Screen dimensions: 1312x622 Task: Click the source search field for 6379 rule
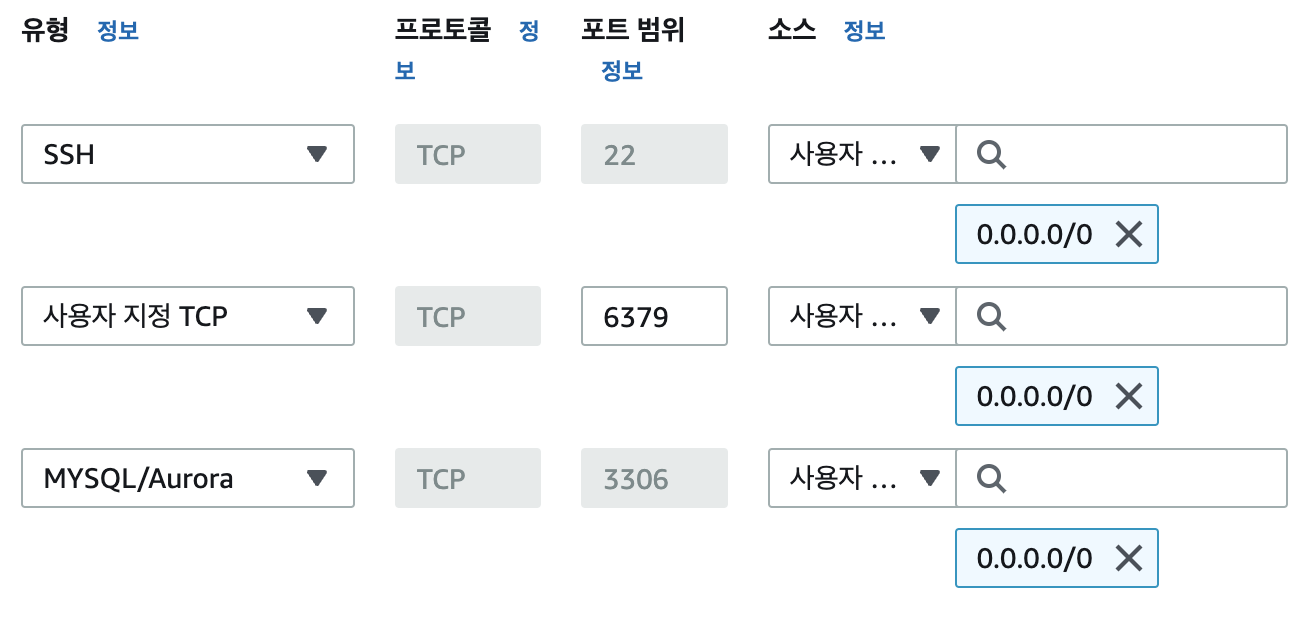(x=1122, y=316)
